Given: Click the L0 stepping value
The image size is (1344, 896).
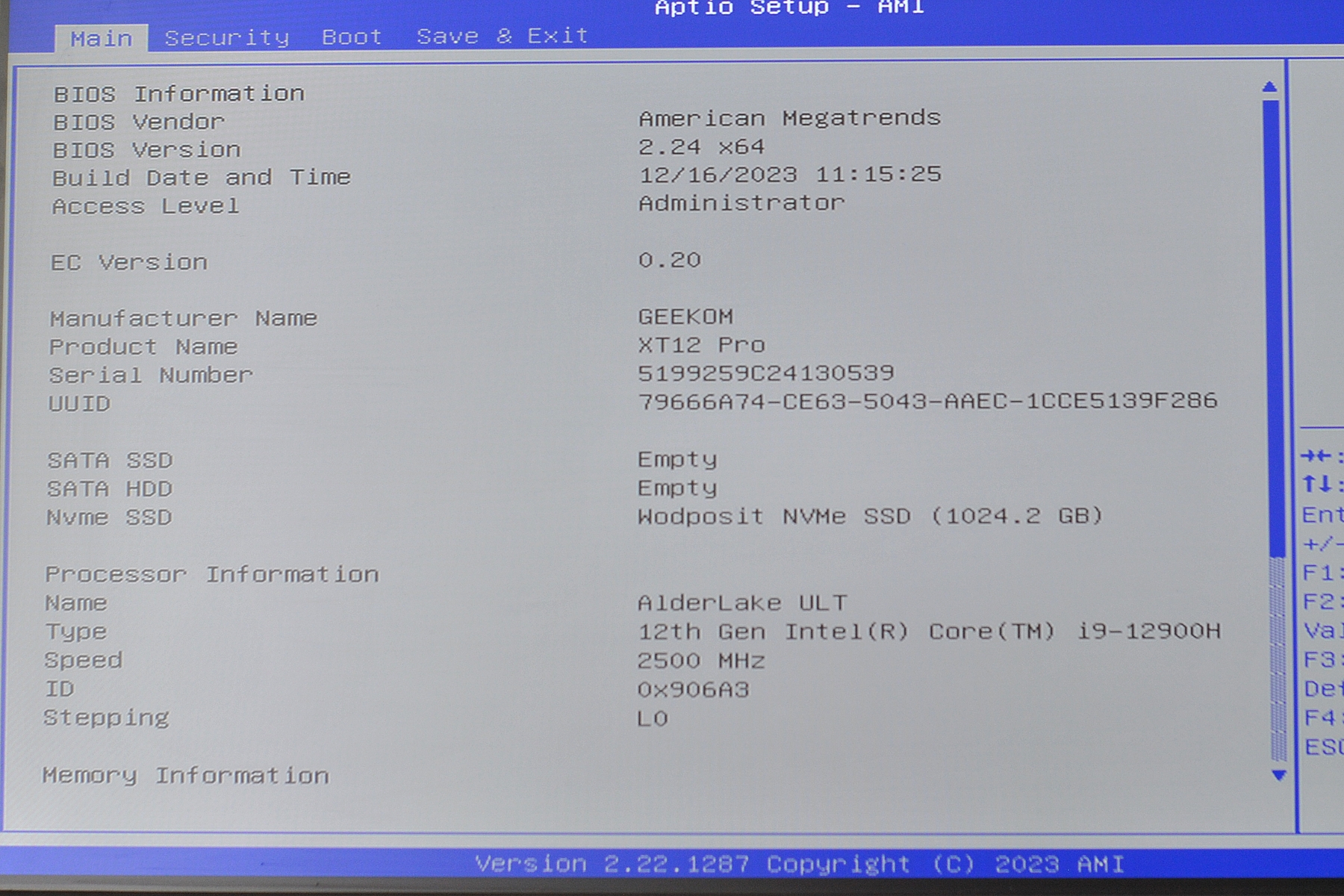Looking at the screenshot, I should 653,718.
